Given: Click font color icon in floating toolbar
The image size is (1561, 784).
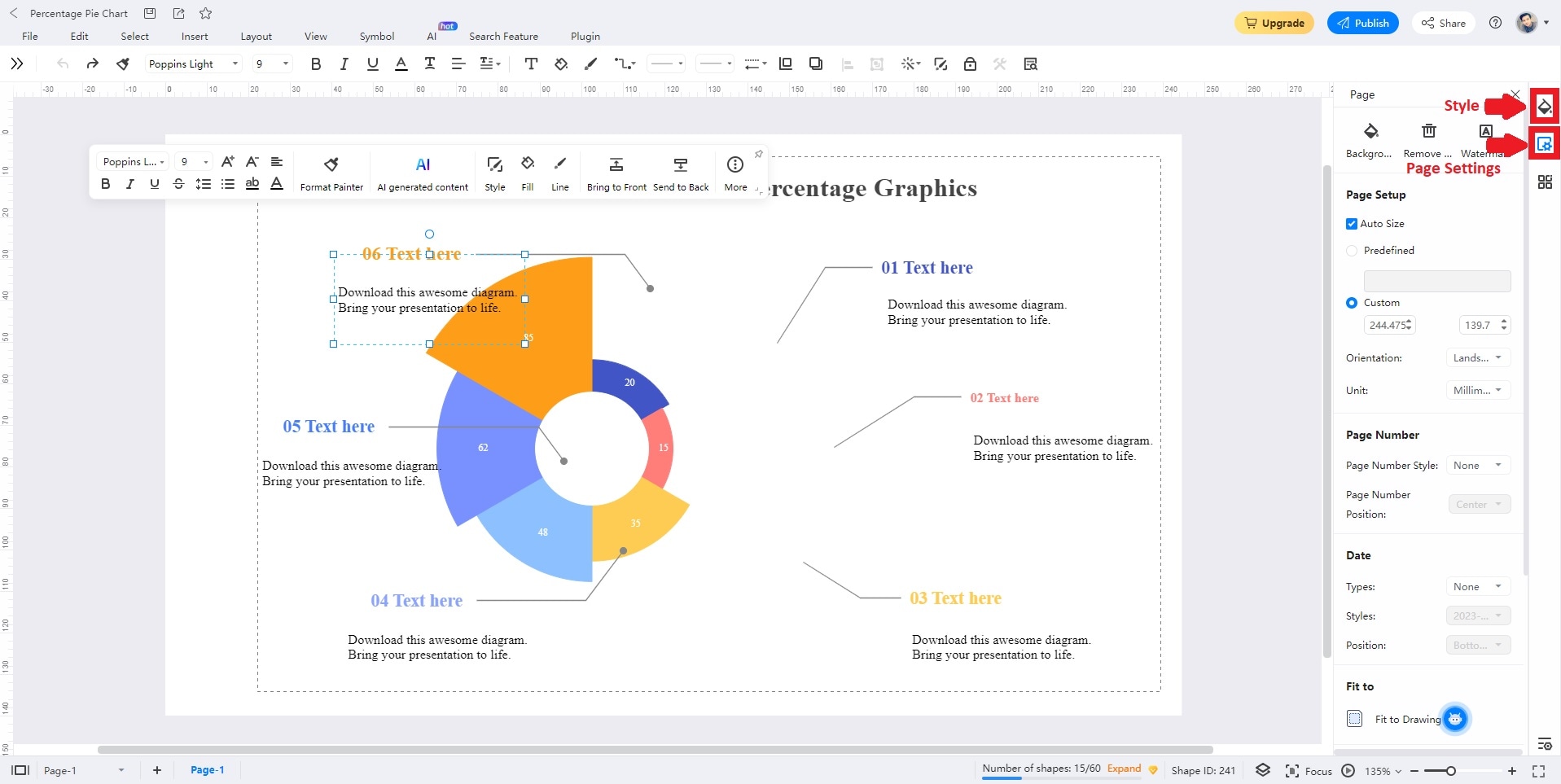Looking at the screenshot, I should point(277,184).
